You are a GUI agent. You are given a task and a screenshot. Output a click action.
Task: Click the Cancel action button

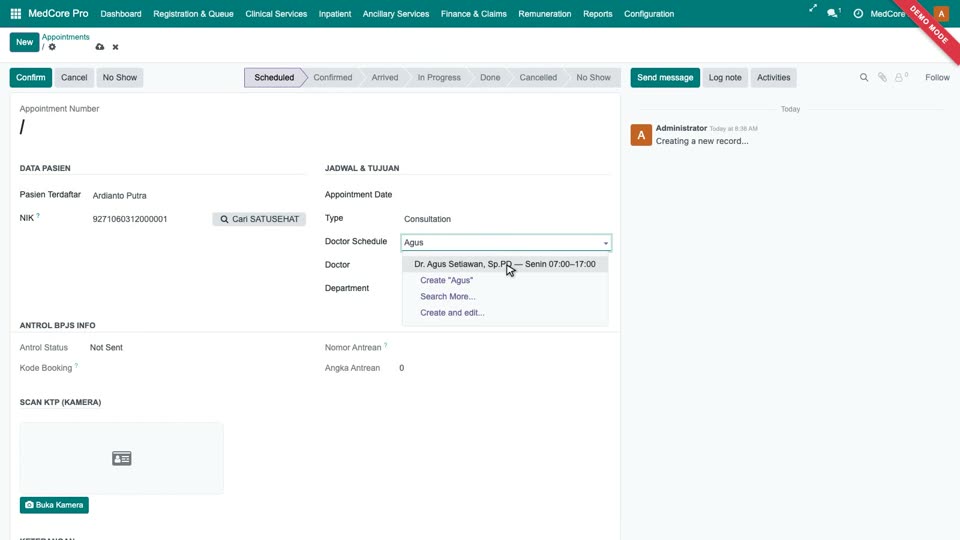click(x=74, y=78)
